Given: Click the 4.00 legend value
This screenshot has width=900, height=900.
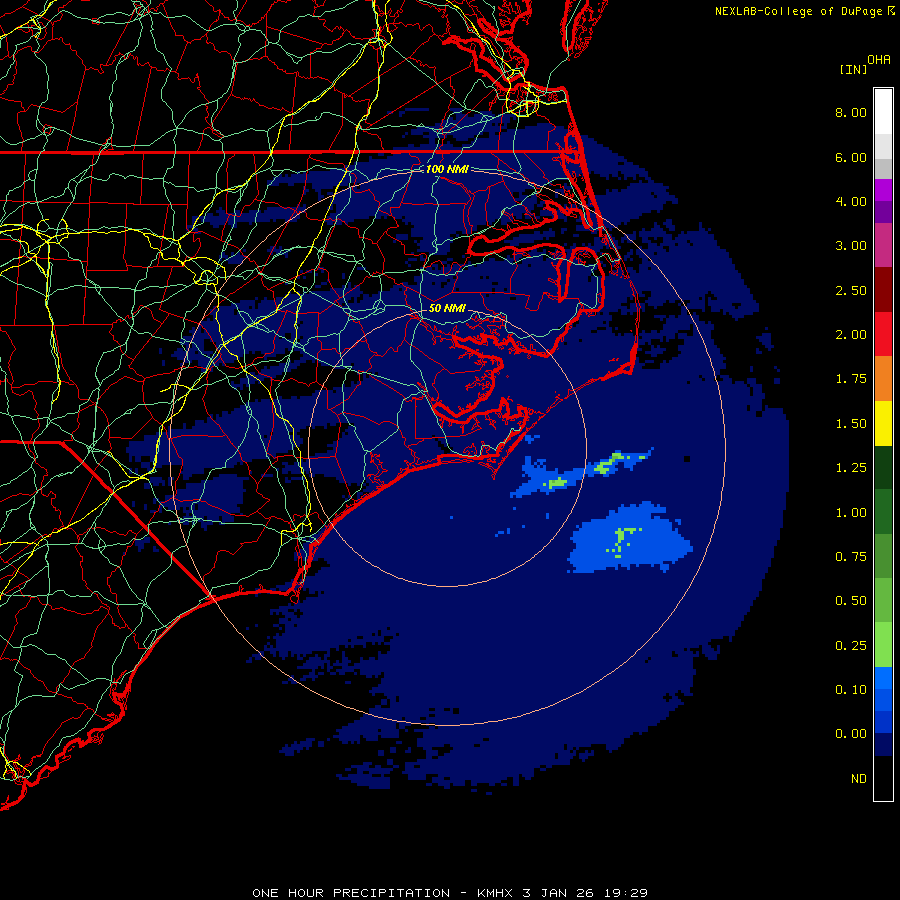Looking at the screenshot, I should click(851, 201).
